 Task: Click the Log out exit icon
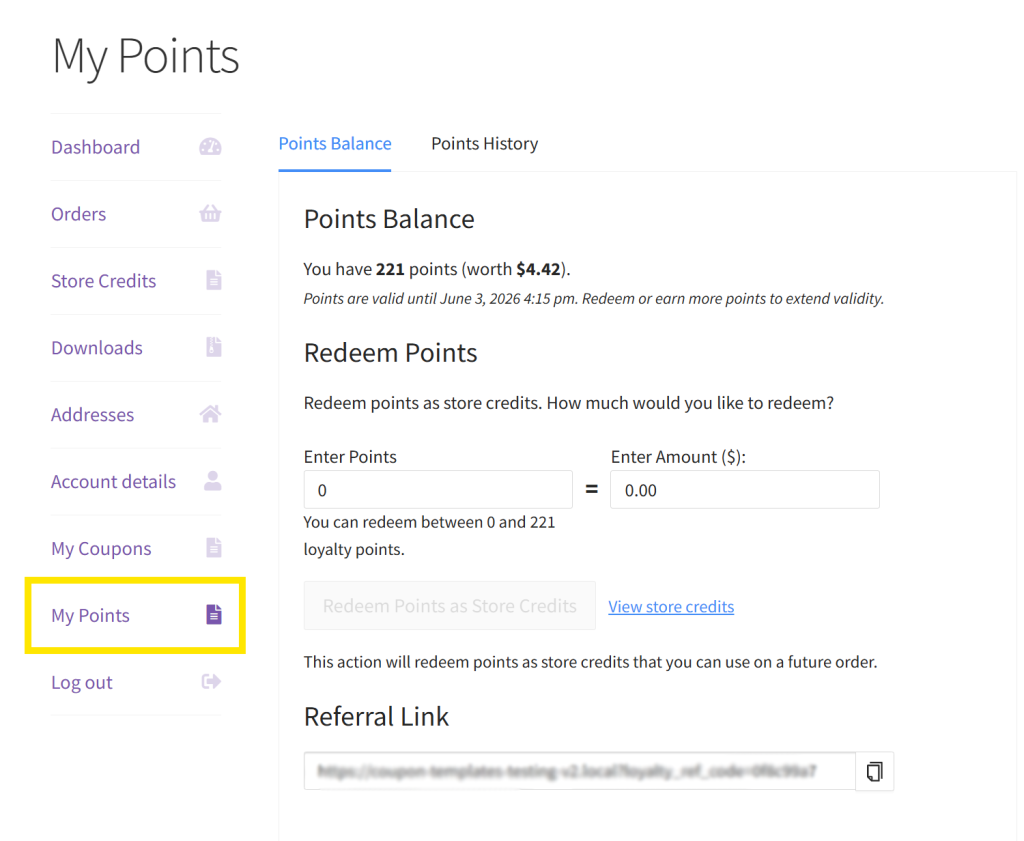(x=211, y=681)
